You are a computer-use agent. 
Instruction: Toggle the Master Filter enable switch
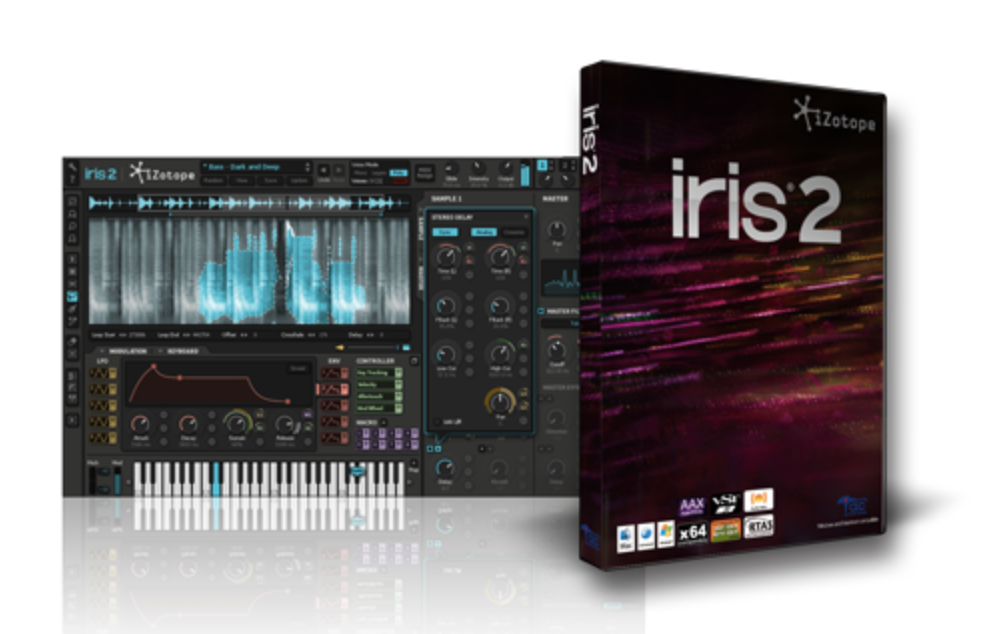541,311
